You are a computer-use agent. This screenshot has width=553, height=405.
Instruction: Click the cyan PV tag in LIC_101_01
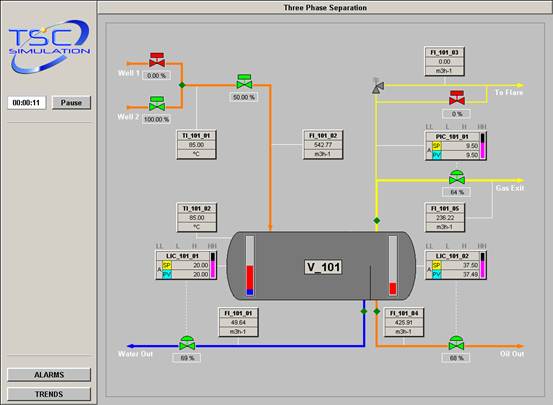coord(167,274)
